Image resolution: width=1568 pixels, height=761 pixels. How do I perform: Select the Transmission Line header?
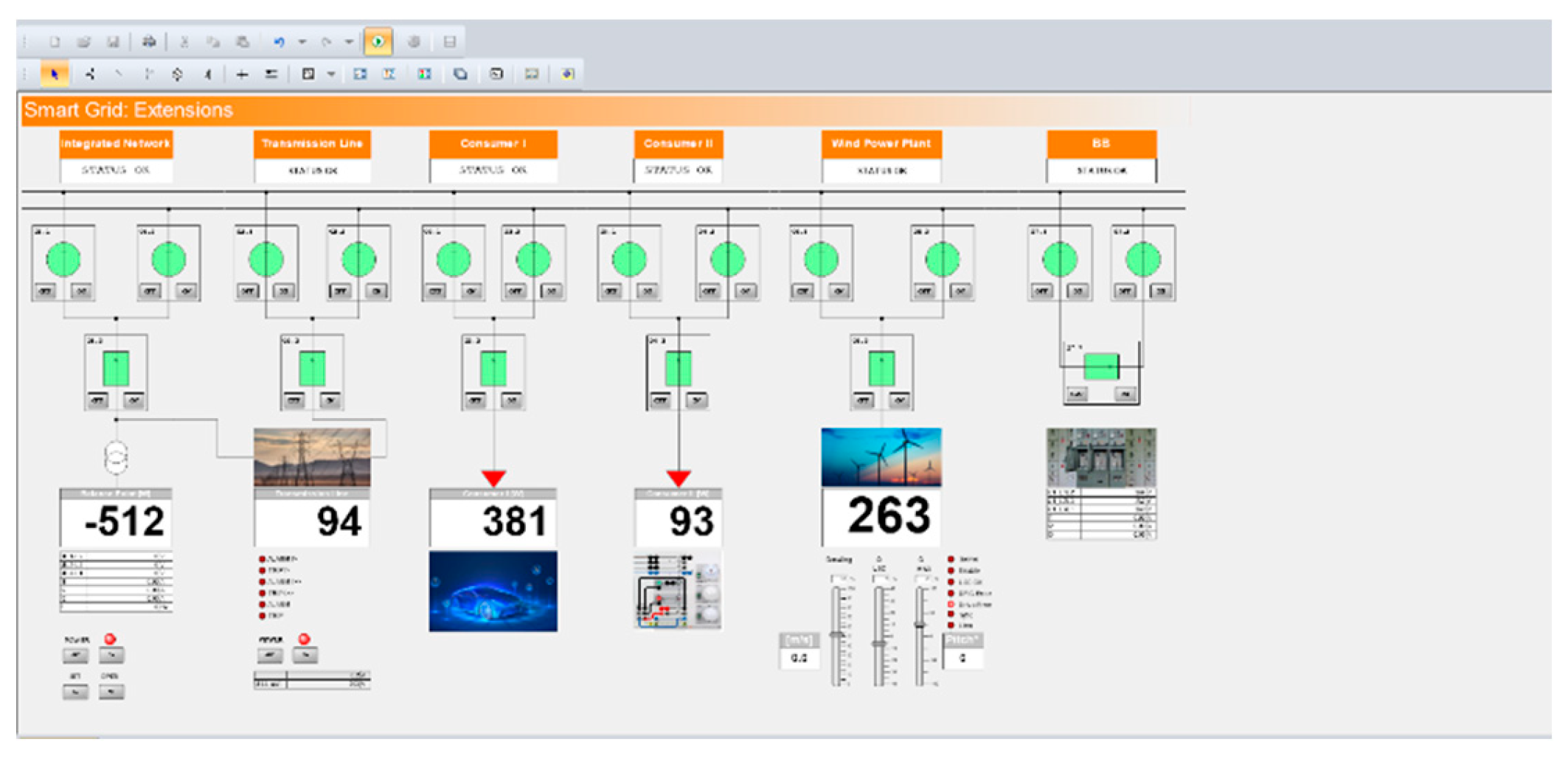(312, 144)
